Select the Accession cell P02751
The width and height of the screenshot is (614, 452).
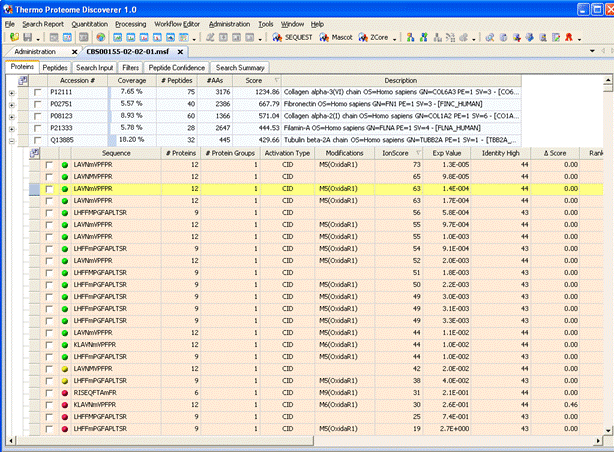78,104
